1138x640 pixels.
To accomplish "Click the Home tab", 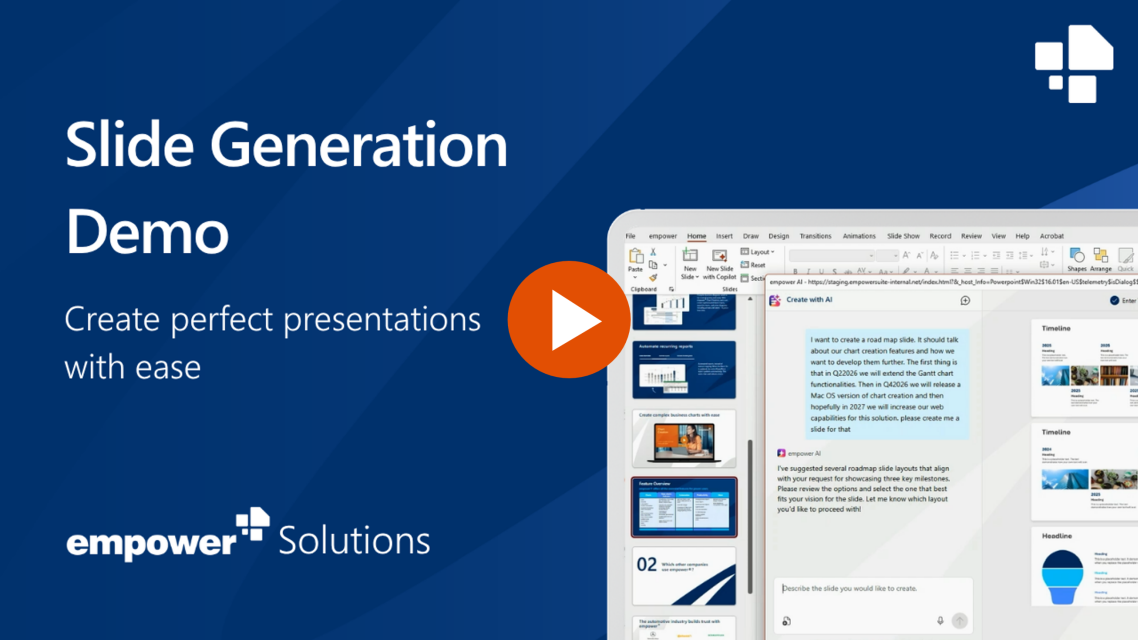I will click(x=696, y=236).
